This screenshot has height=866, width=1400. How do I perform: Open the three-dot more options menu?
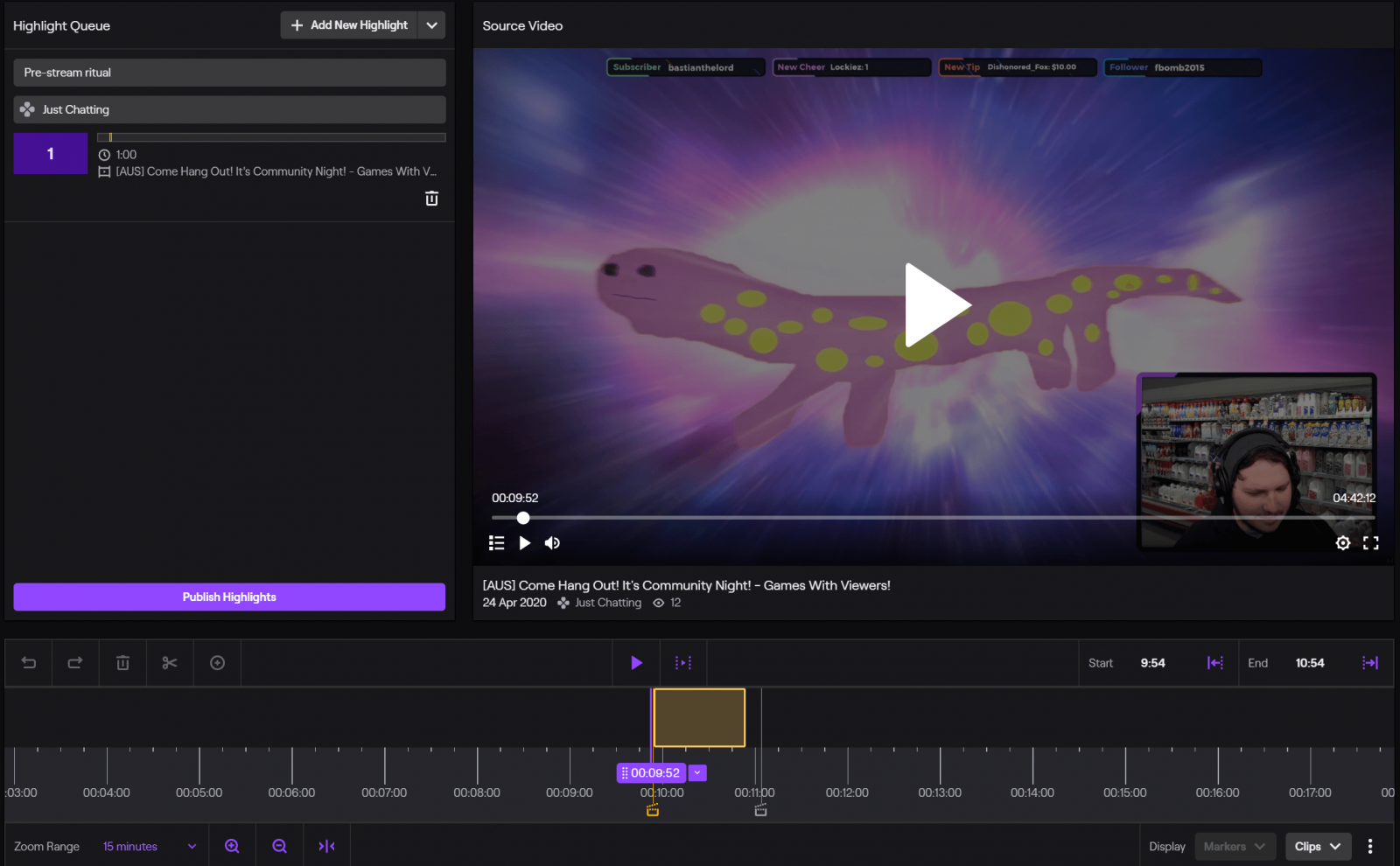pos(1370,846)
